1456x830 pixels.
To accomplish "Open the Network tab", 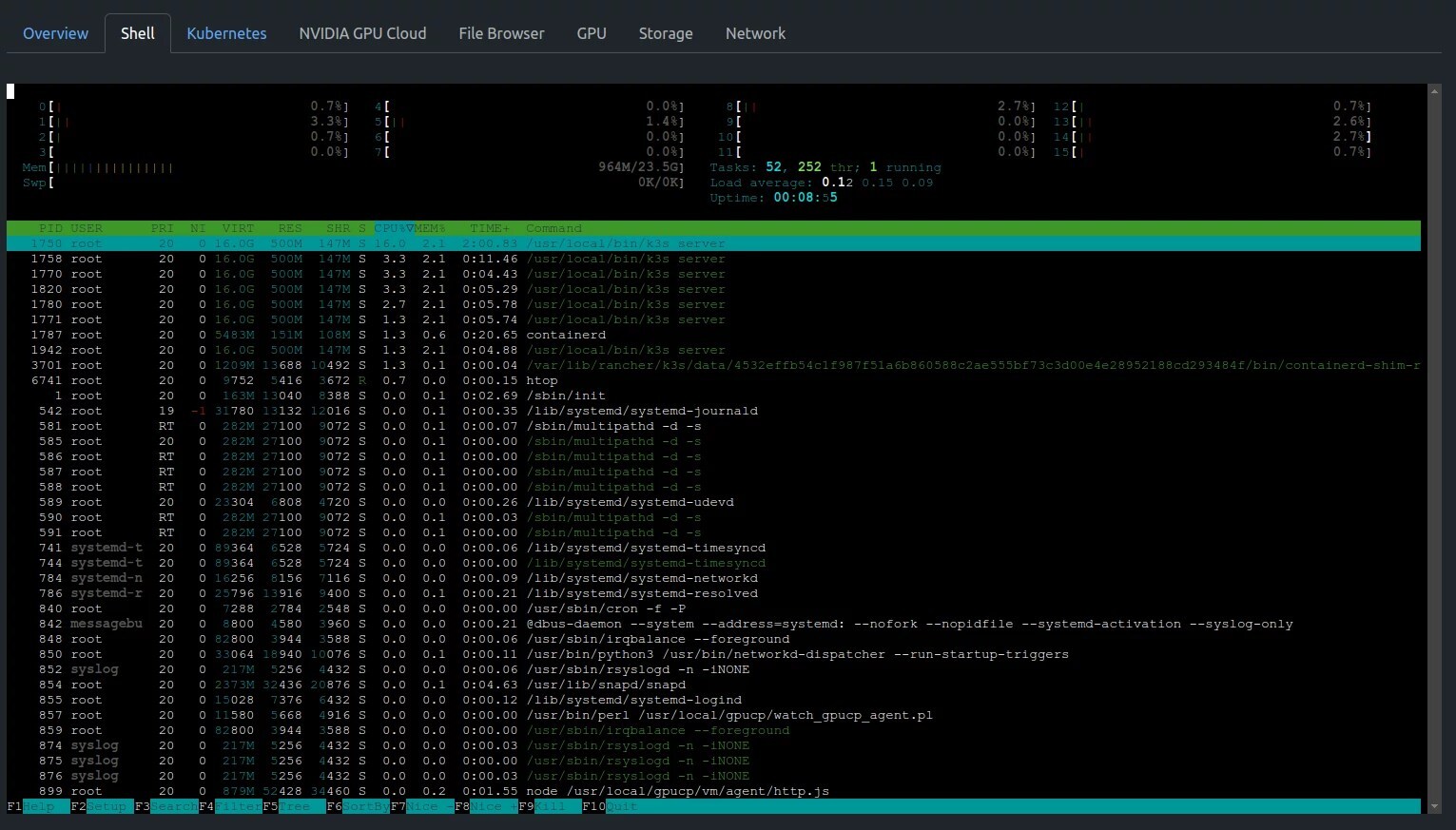I will (755, 33).
